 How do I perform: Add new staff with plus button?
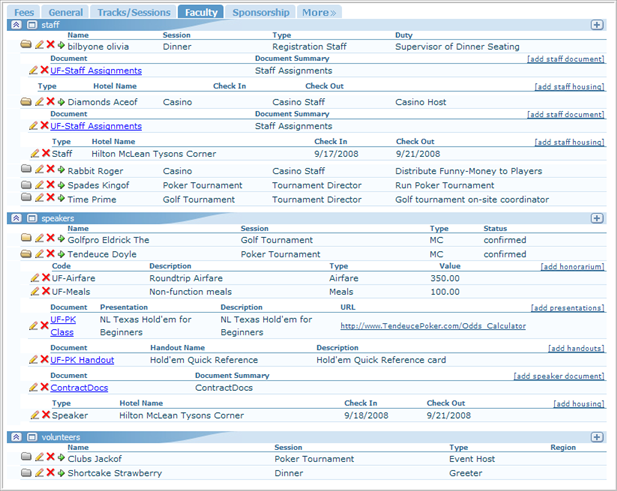(x=597, y=25)
